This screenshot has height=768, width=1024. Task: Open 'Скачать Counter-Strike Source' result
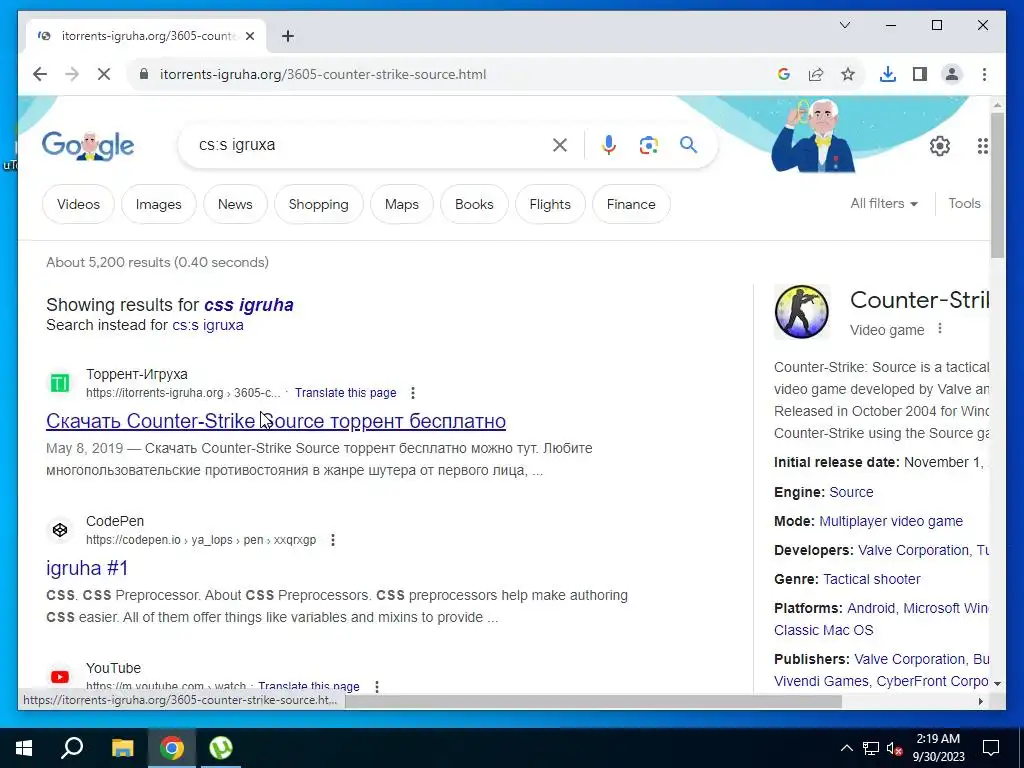tap(276, 421)
